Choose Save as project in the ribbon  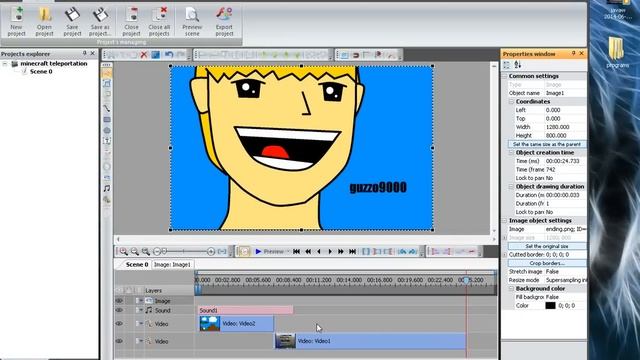(x=100, y=20)
